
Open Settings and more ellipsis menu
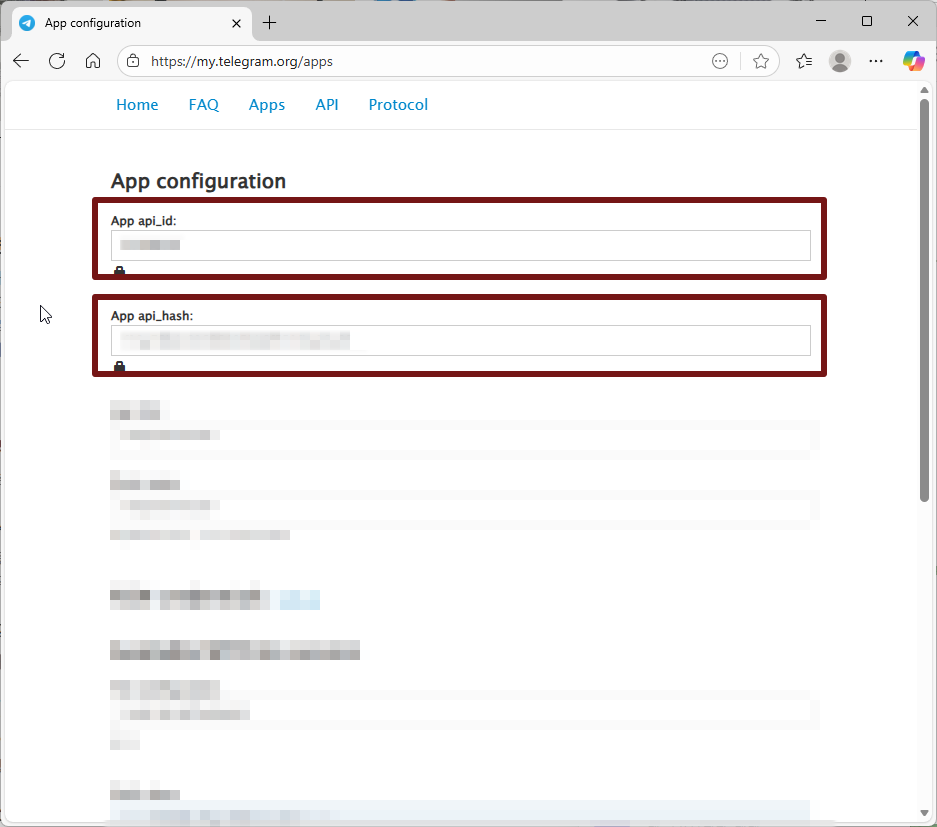click(876, 61)
